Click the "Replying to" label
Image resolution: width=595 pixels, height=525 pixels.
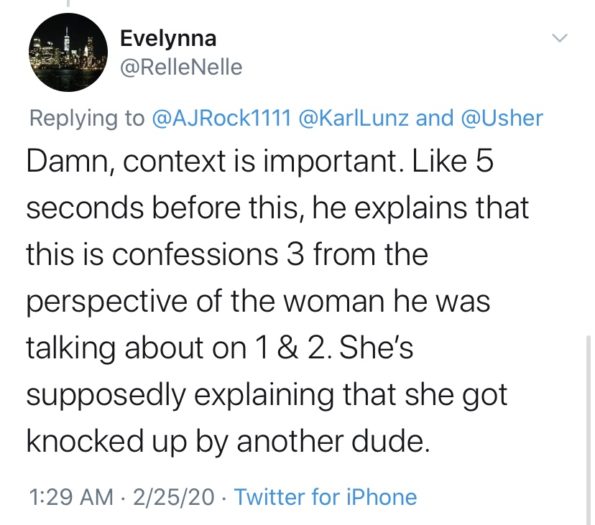(87, 118)
